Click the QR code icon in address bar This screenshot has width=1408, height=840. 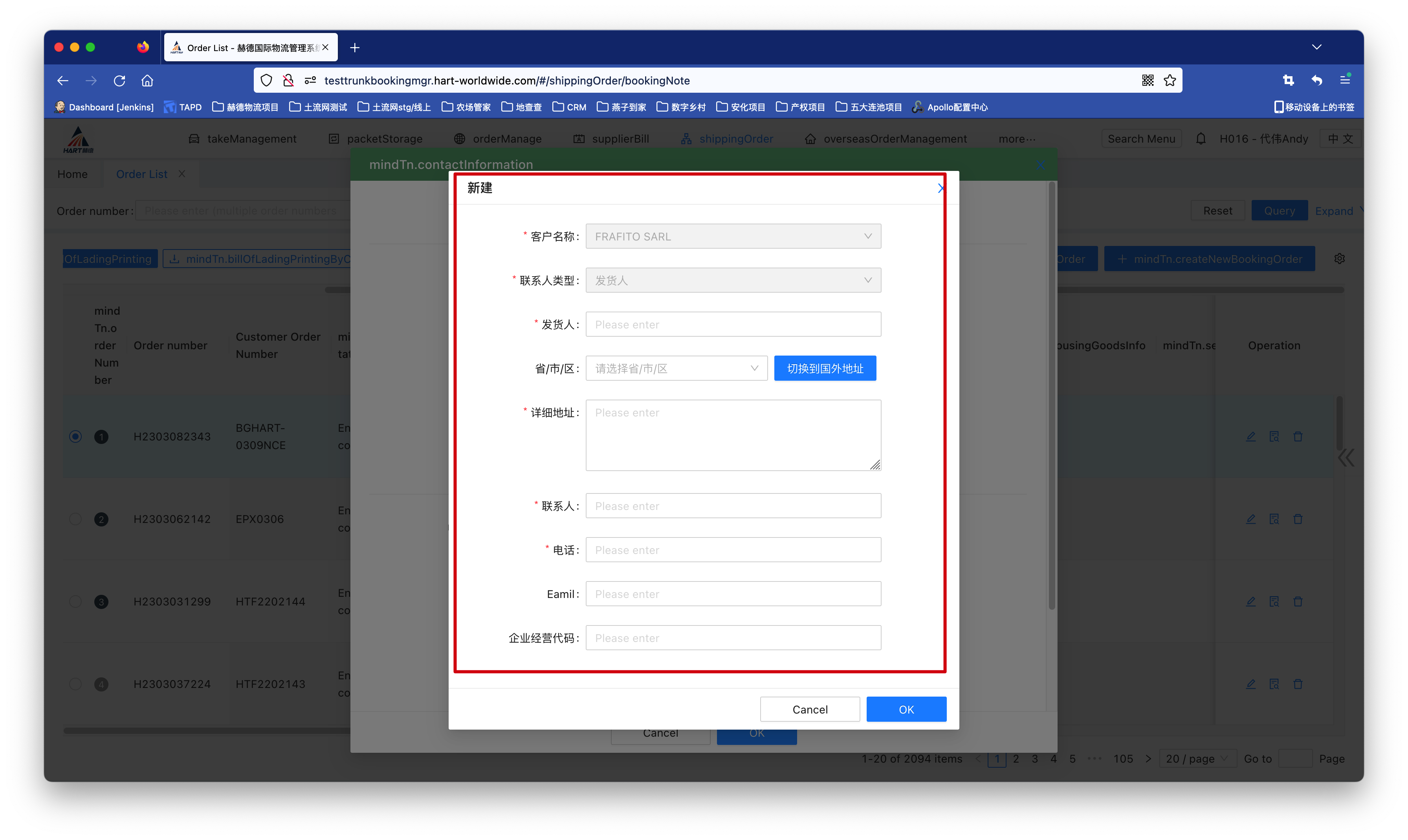(x=1147, y=81)
